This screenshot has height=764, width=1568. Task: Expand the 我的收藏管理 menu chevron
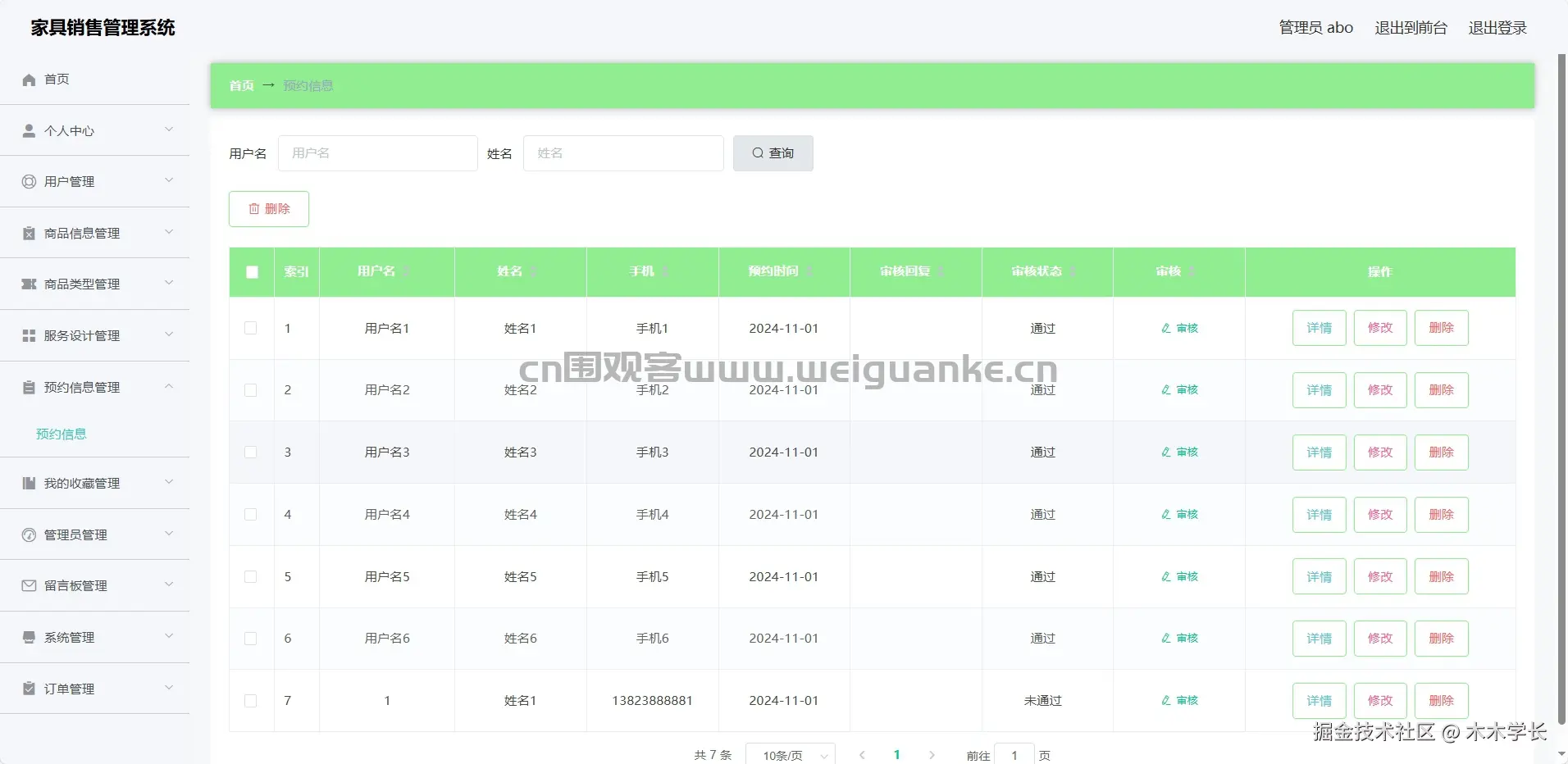click(169, 482)
